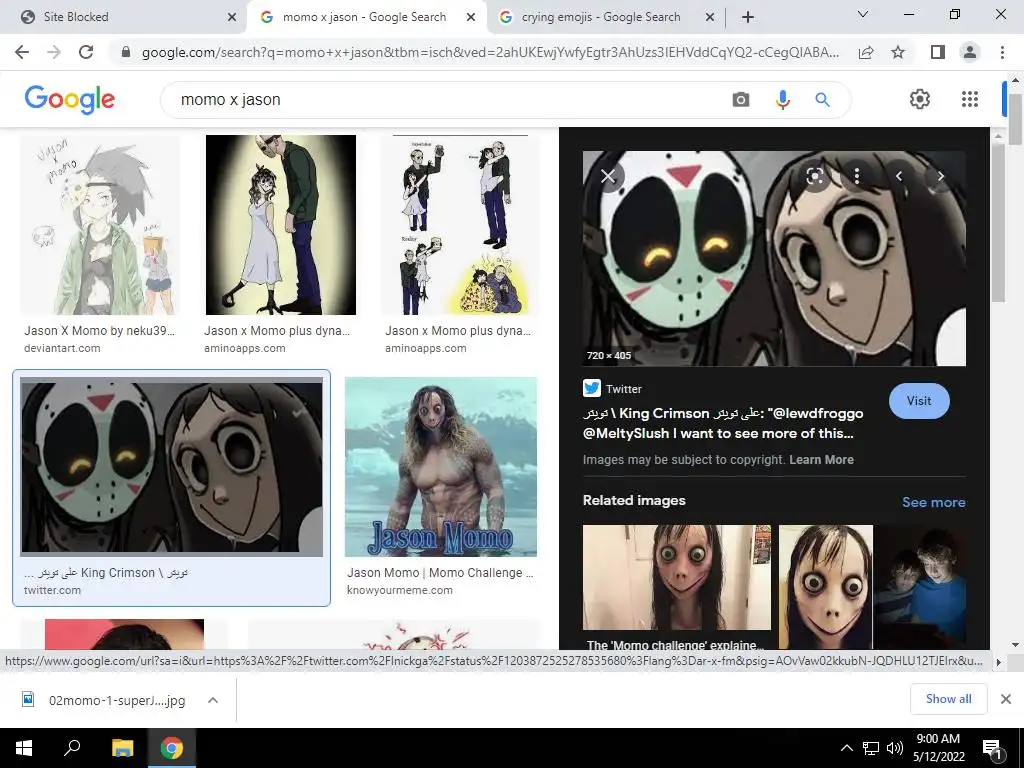Open the volume control in tray
Screen dimensions: 1024x768
895,748
